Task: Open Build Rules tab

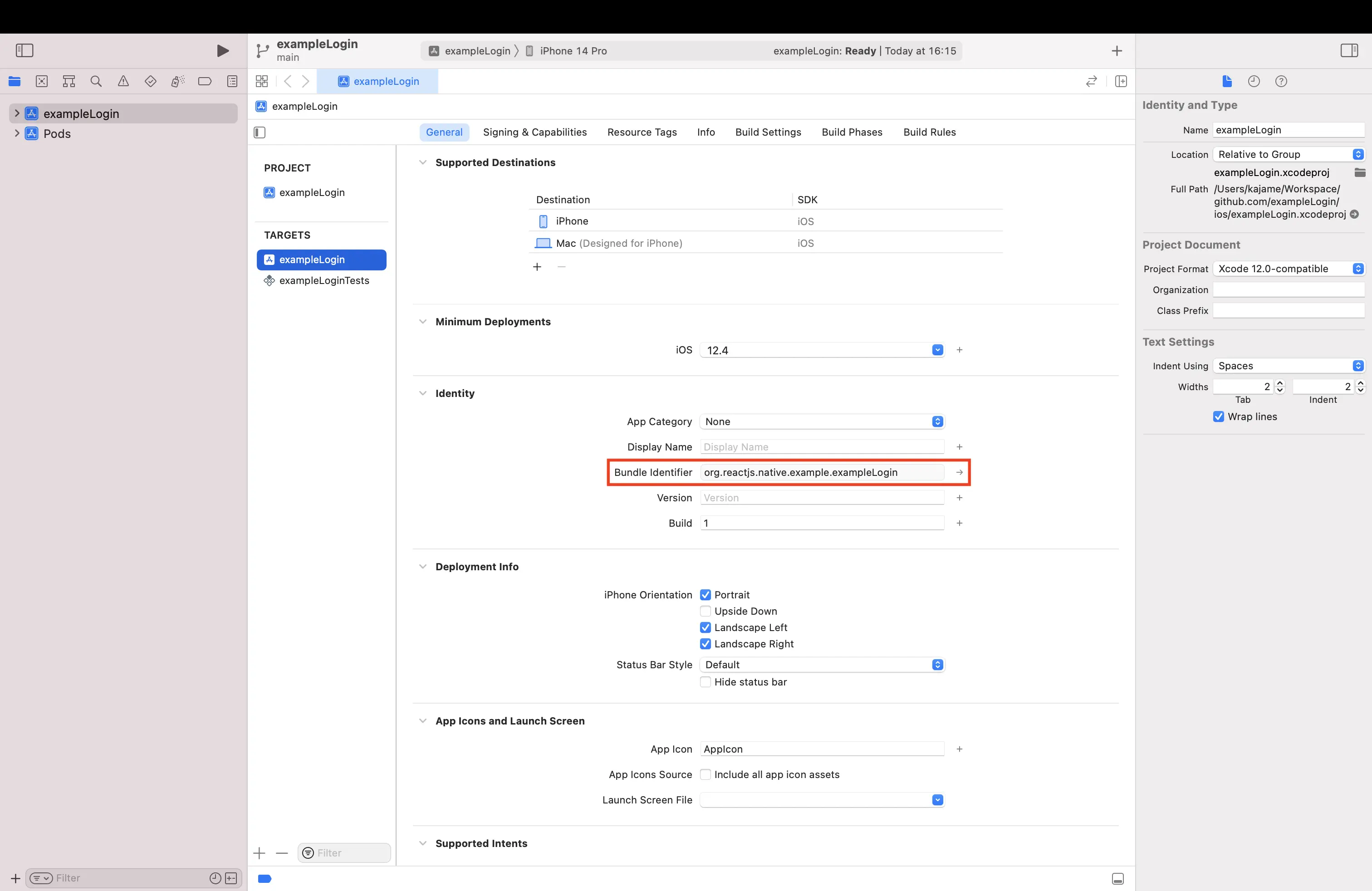Action: [929, 132]
